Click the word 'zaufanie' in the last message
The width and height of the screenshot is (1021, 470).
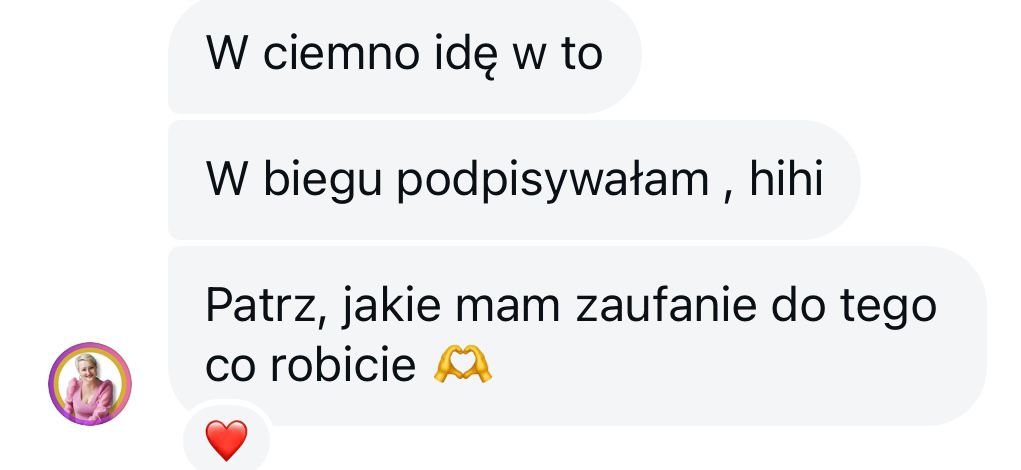665,305
